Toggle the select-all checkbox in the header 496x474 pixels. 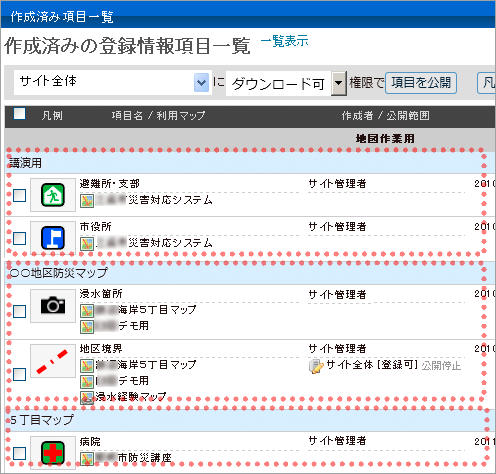[x=19, y=113]
